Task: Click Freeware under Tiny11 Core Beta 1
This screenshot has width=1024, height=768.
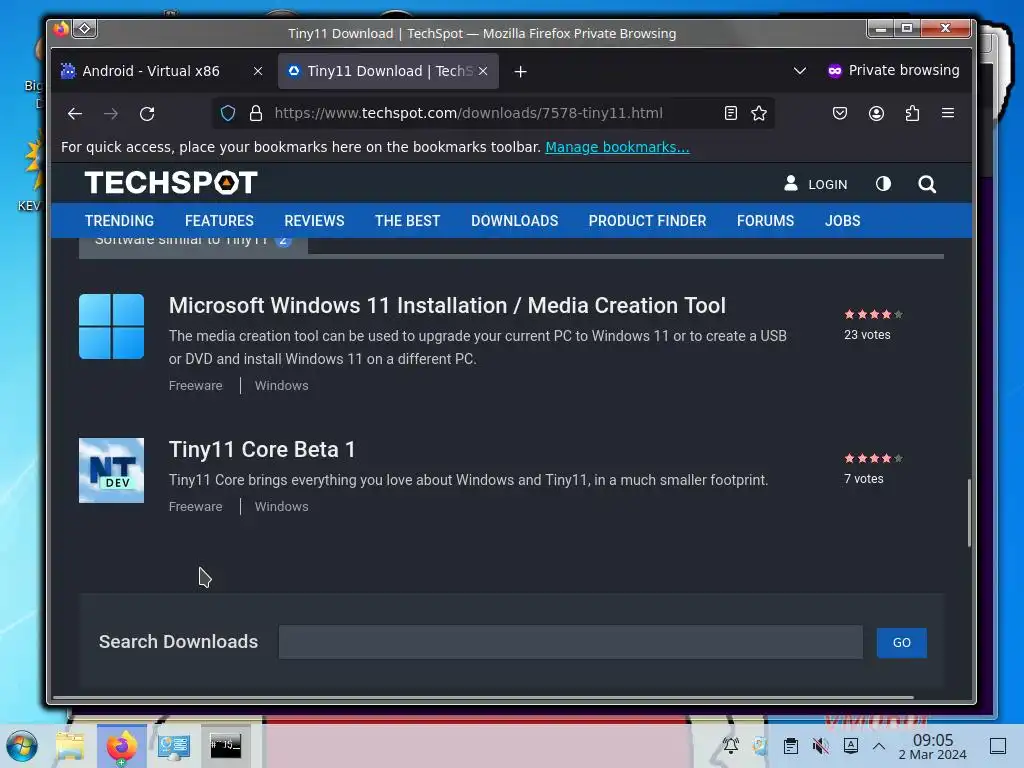Action: pyautogui.click(x=195, y=507)
